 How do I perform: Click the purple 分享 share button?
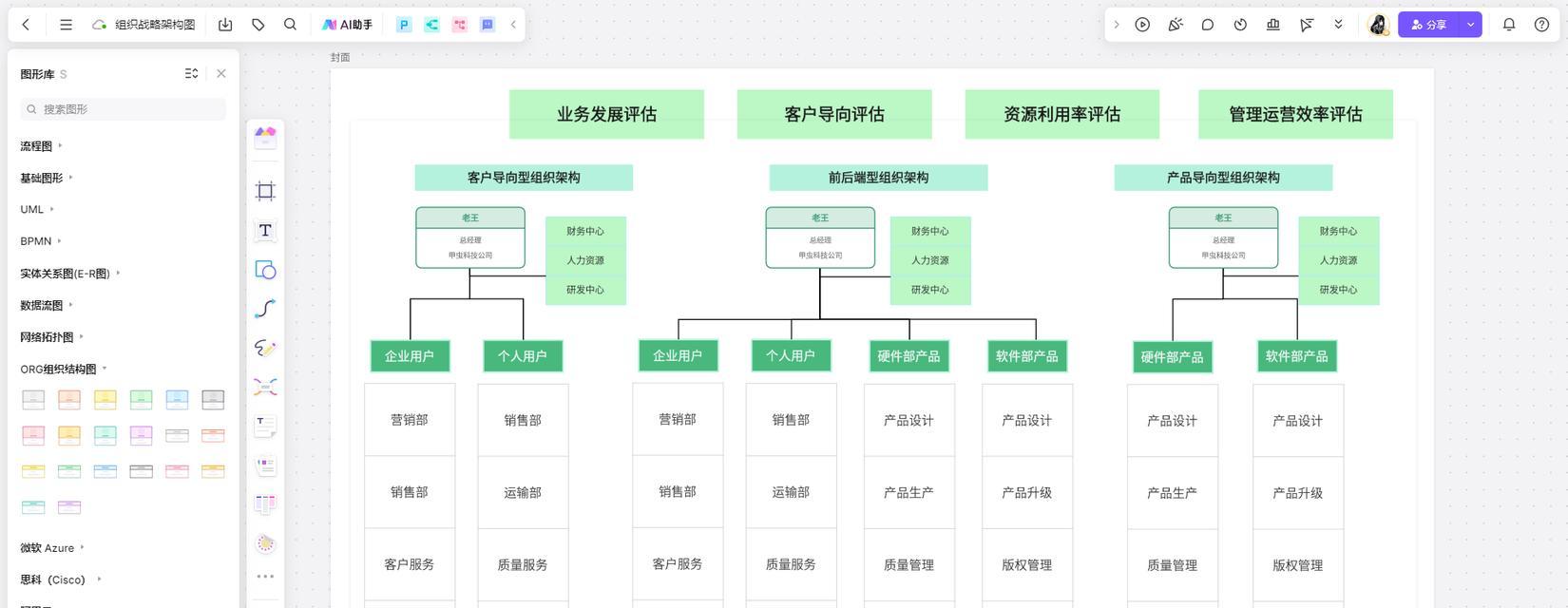point(1429,25)
